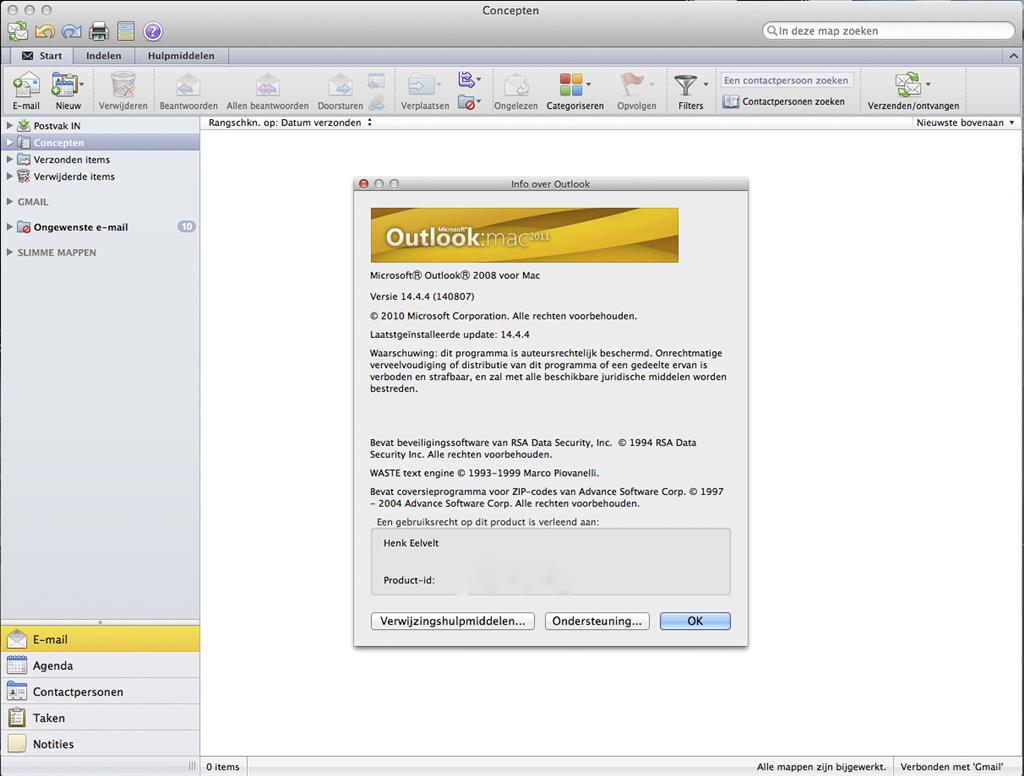Expand the SLIMME MAPPEN section
Screen dimensions: 1024x776
pos(9,251)
